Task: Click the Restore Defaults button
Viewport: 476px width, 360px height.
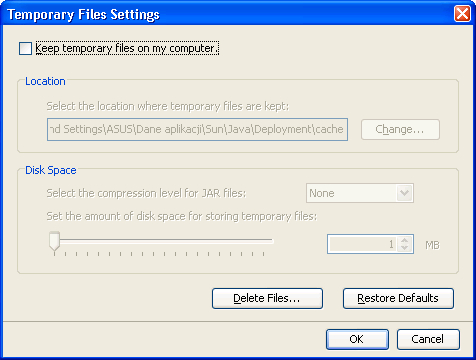Action: 398,298
